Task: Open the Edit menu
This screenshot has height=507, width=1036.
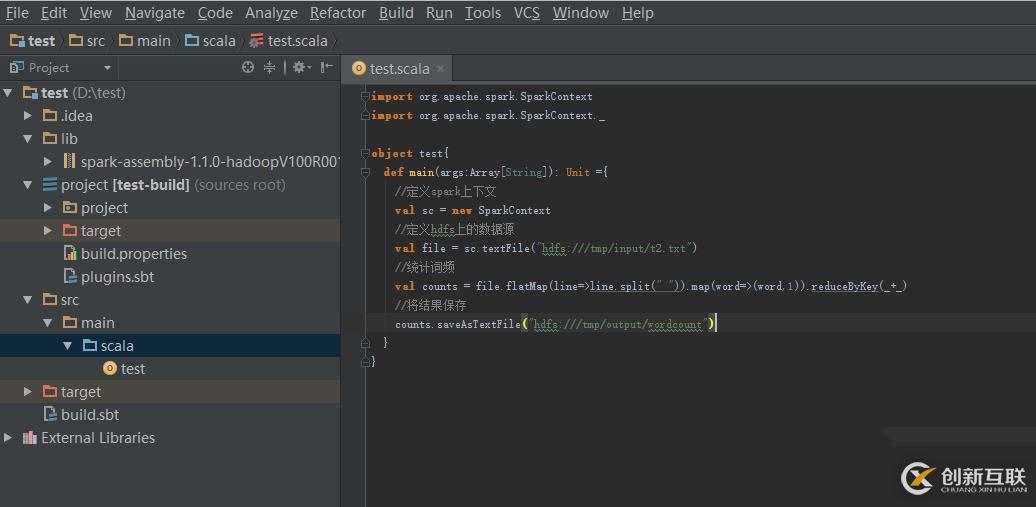Action: 54,13
